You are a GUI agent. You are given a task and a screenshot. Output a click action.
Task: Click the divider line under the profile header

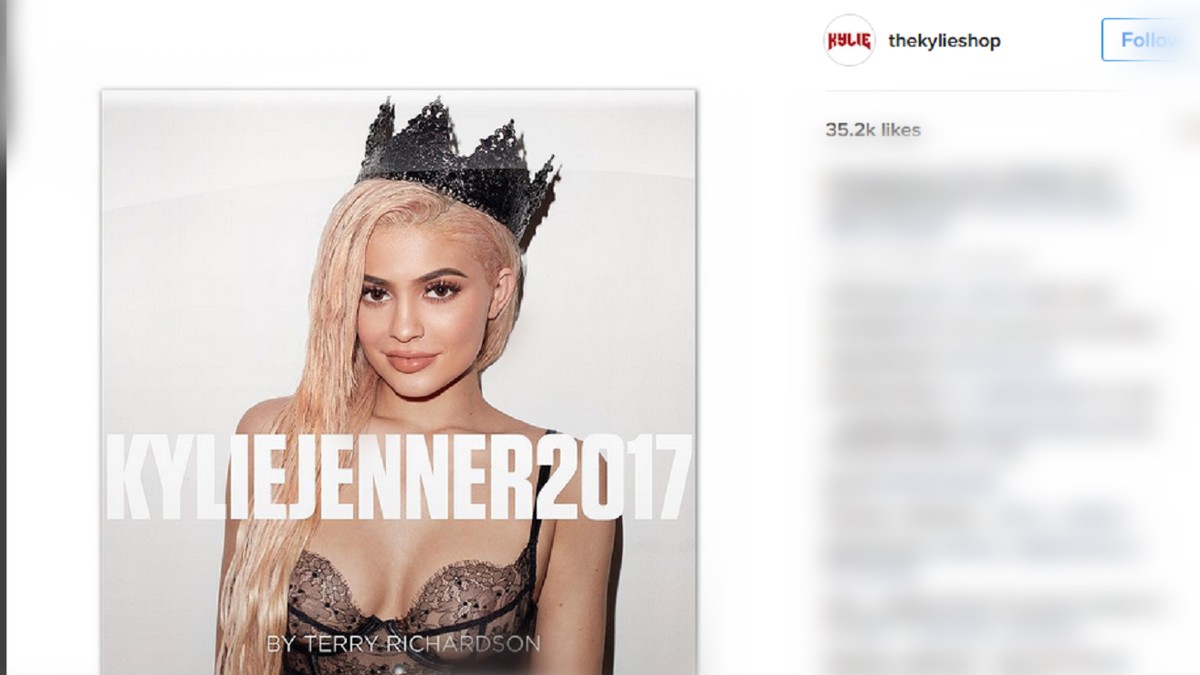coord(1010,91)
